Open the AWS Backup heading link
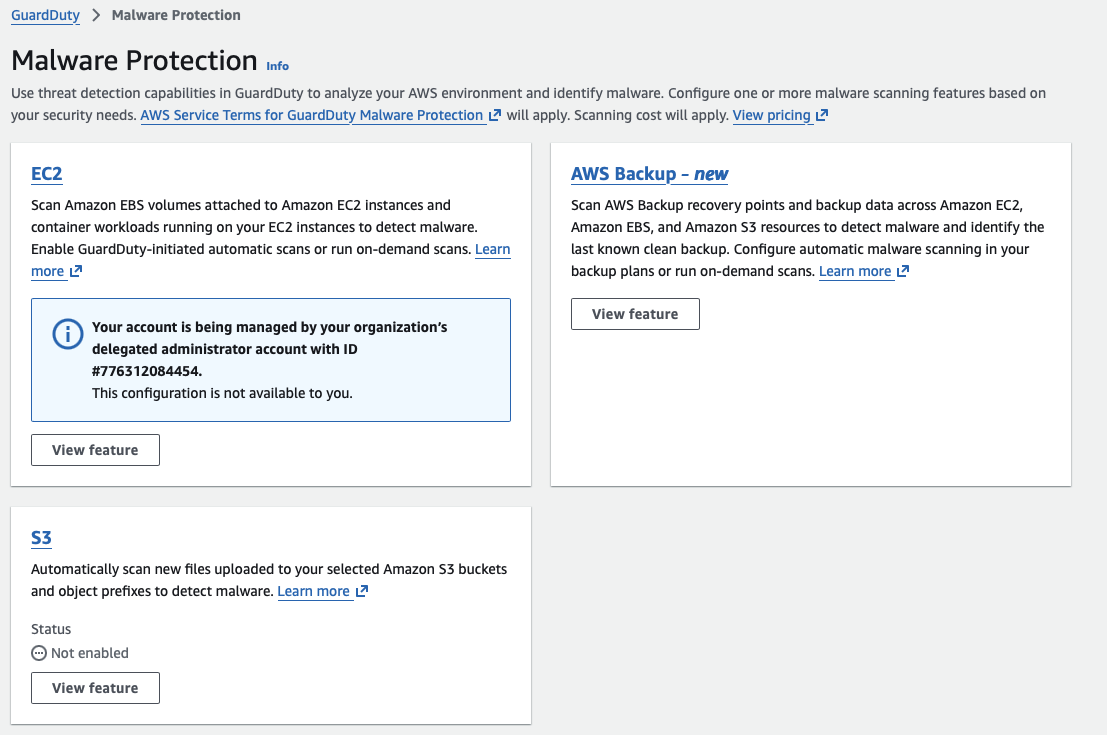The width and height of the screenshot is (1107, 735). [x=649, y=174]
